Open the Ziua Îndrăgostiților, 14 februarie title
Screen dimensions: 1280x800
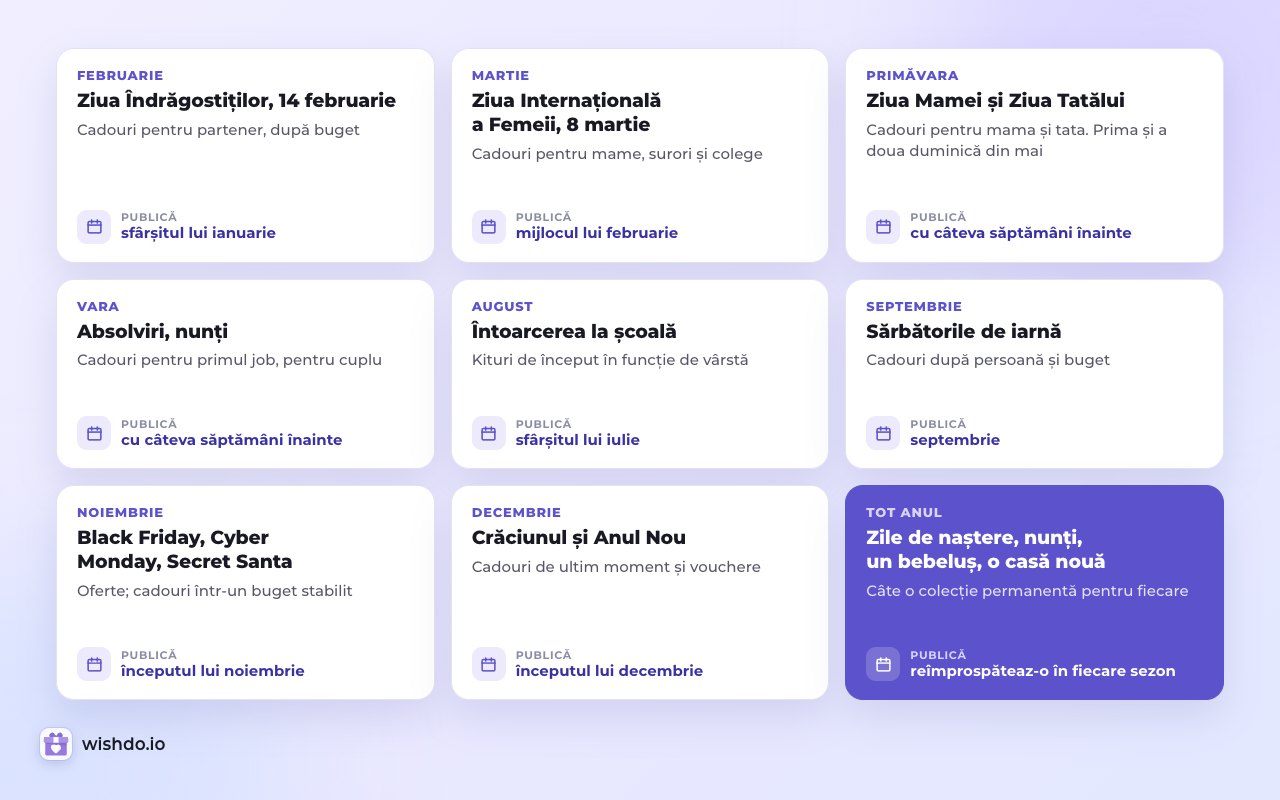click(x=236, y=100)
